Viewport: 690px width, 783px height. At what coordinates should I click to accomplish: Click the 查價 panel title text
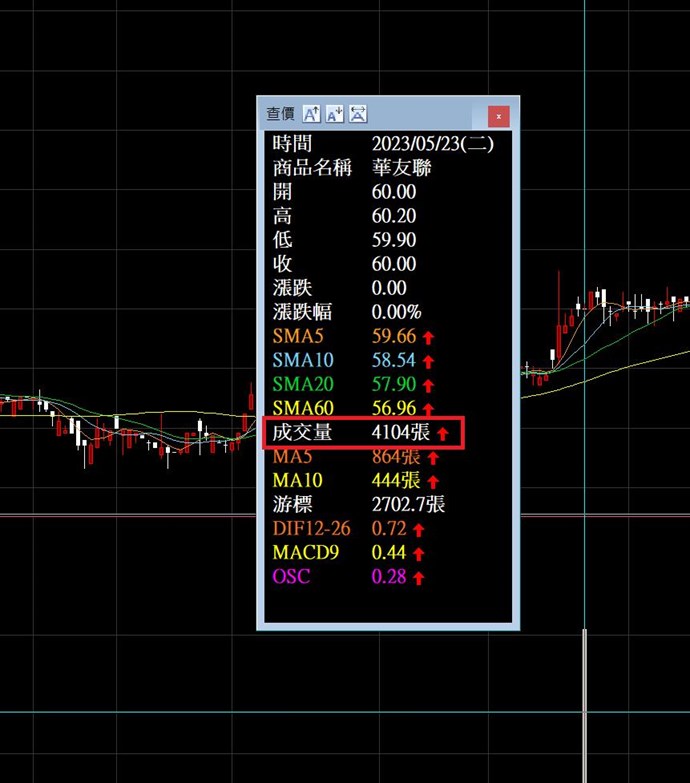click(279, 114)
